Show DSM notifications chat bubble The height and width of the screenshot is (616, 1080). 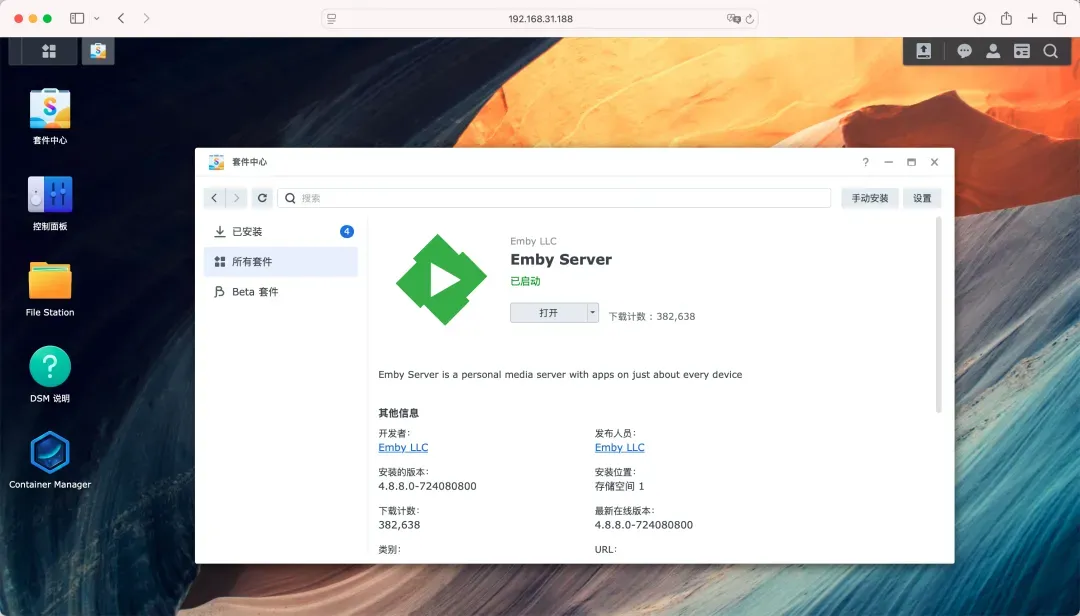[964, 51]
